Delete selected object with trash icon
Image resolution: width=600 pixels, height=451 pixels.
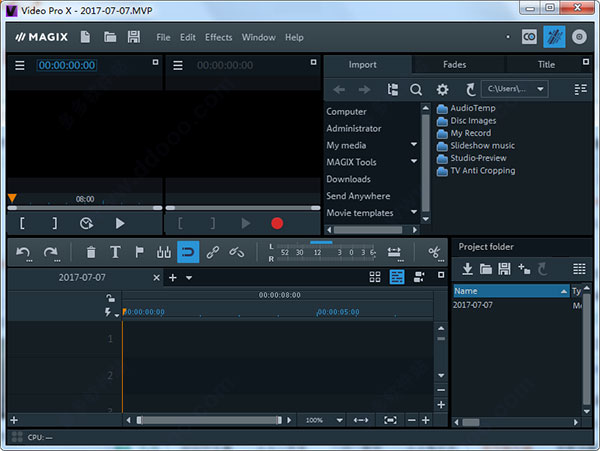[91, 252]
